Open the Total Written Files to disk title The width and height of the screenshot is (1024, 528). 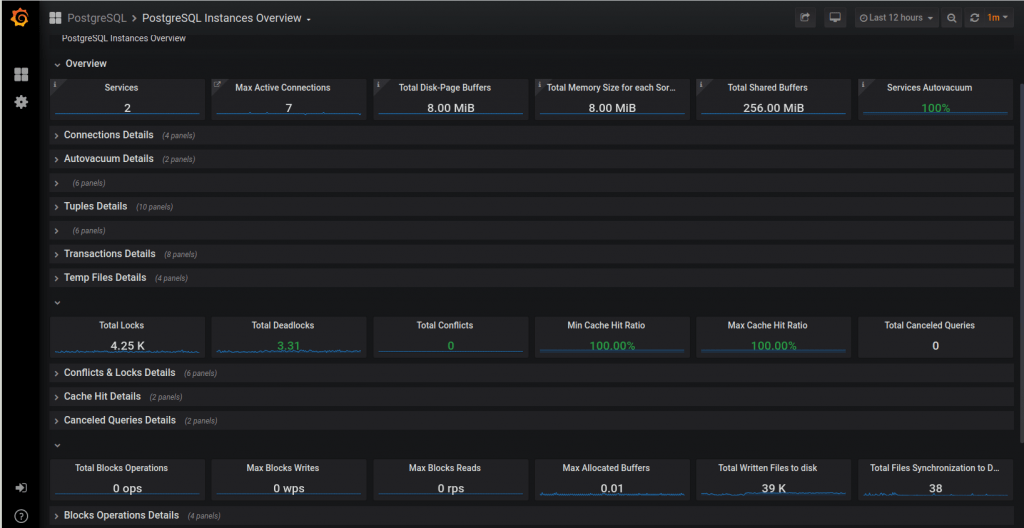pyautogui.click(x=767, y=468)
